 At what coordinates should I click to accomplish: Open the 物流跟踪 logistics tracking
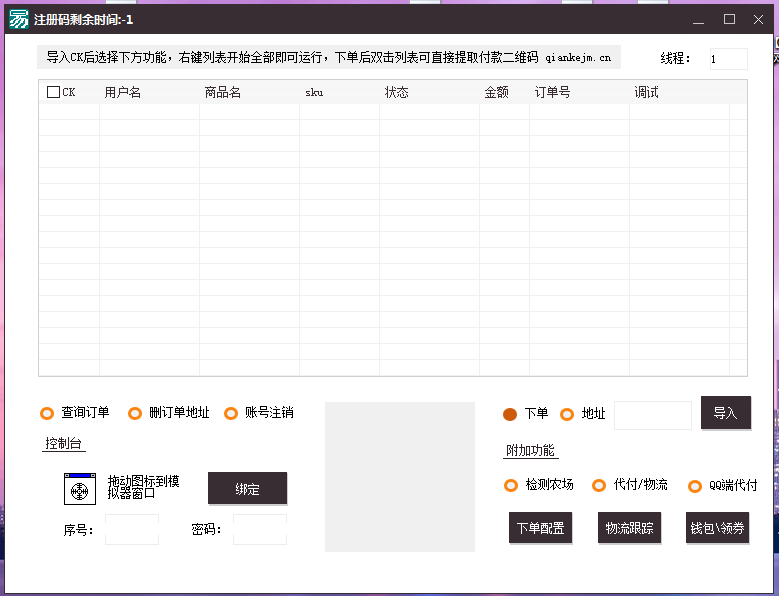tap(630, 528)
